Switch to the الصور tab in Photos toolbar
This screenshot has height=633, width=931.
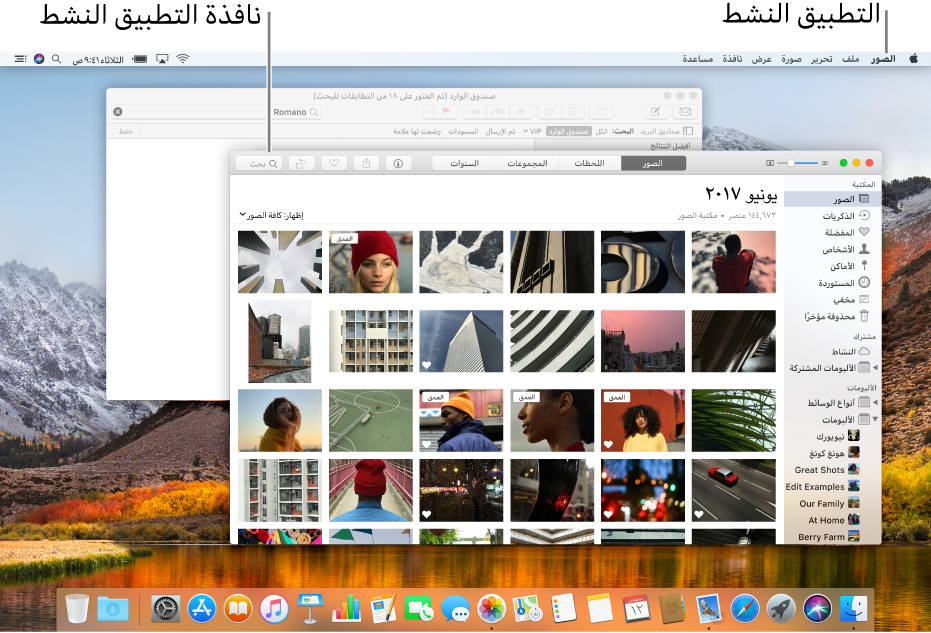[653, 163]
